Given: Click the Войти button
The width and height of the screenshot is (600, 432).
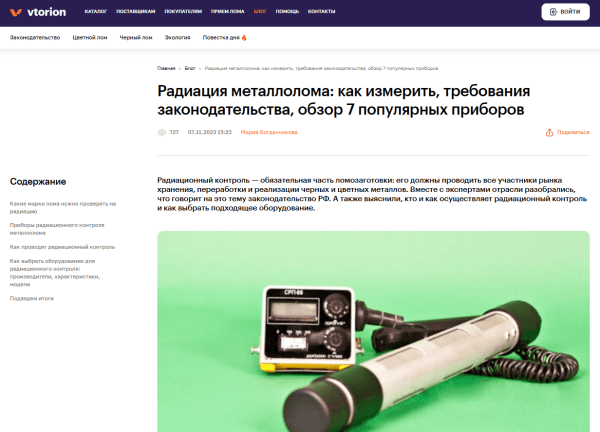Looking at the screenshot, I should click(x=565, y=12).
